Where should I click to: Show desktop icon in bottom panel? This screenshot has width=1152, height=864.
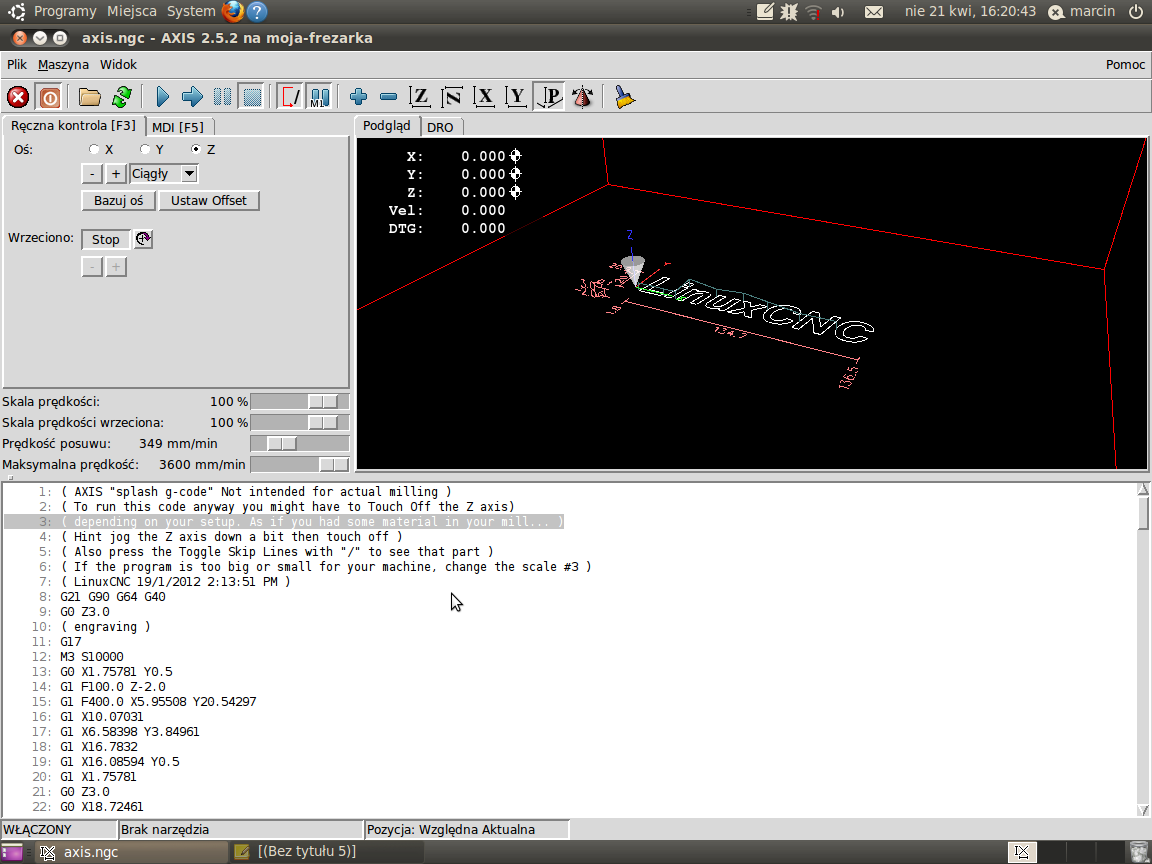12,852
